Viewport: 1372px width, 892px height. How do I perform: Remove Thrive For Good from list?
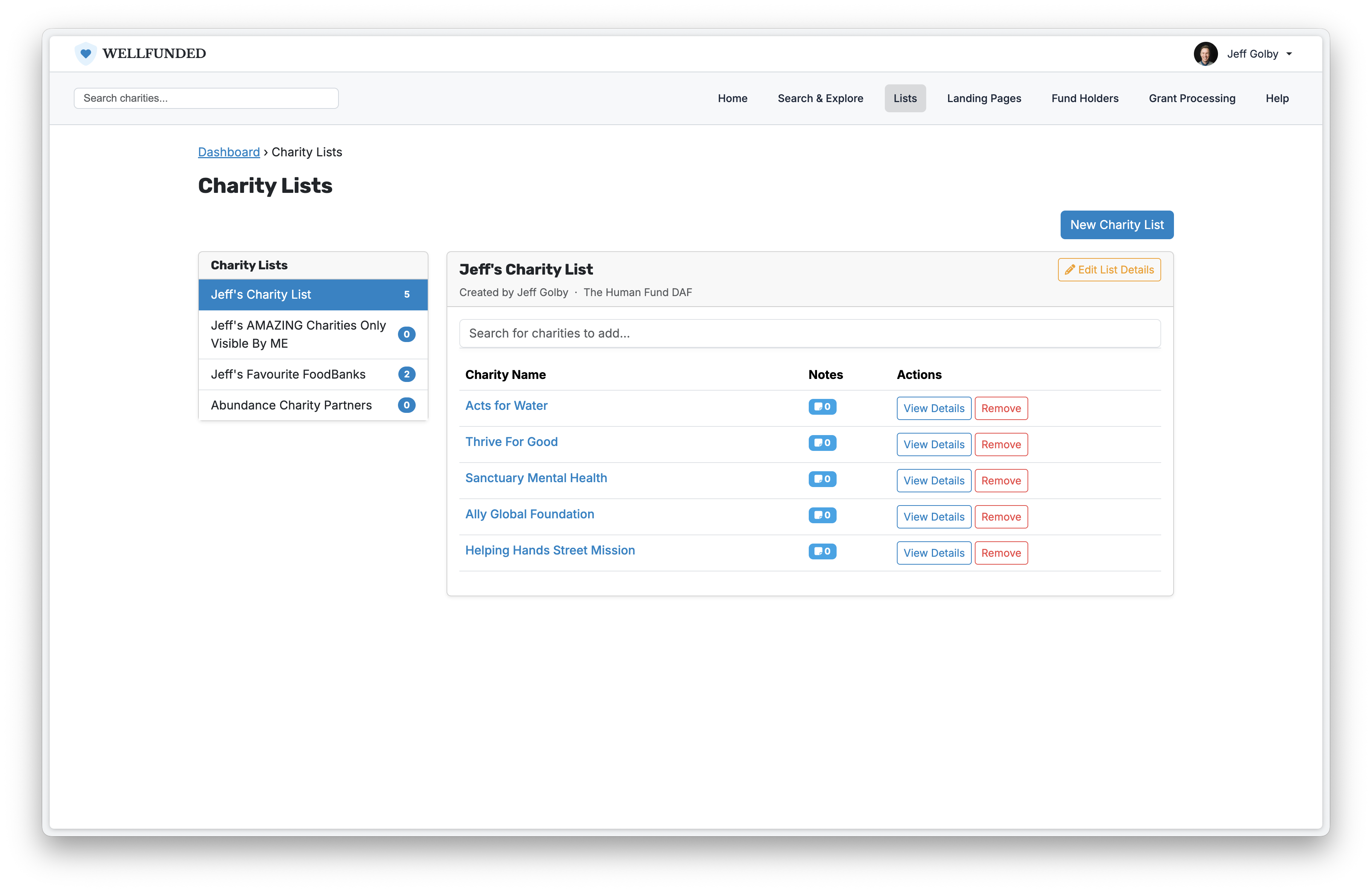tap(1000, 444)
